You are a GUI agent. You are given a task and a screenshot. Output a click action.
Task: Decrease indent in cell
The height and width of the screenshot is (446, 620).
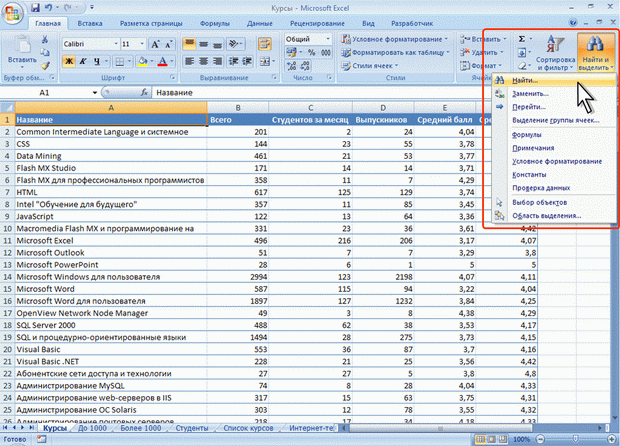[233, 61]
